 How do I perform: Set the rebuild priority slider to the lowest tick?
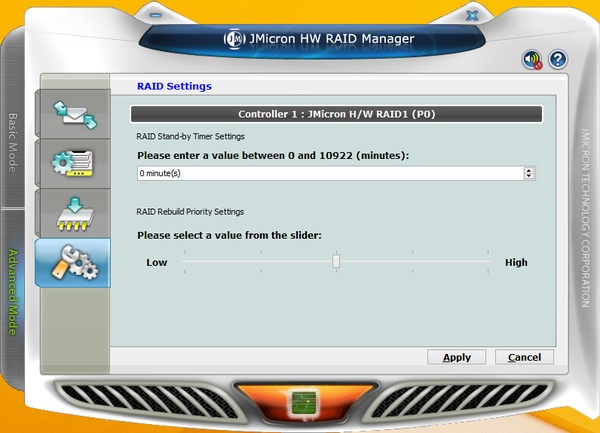[x=185, y=262]
